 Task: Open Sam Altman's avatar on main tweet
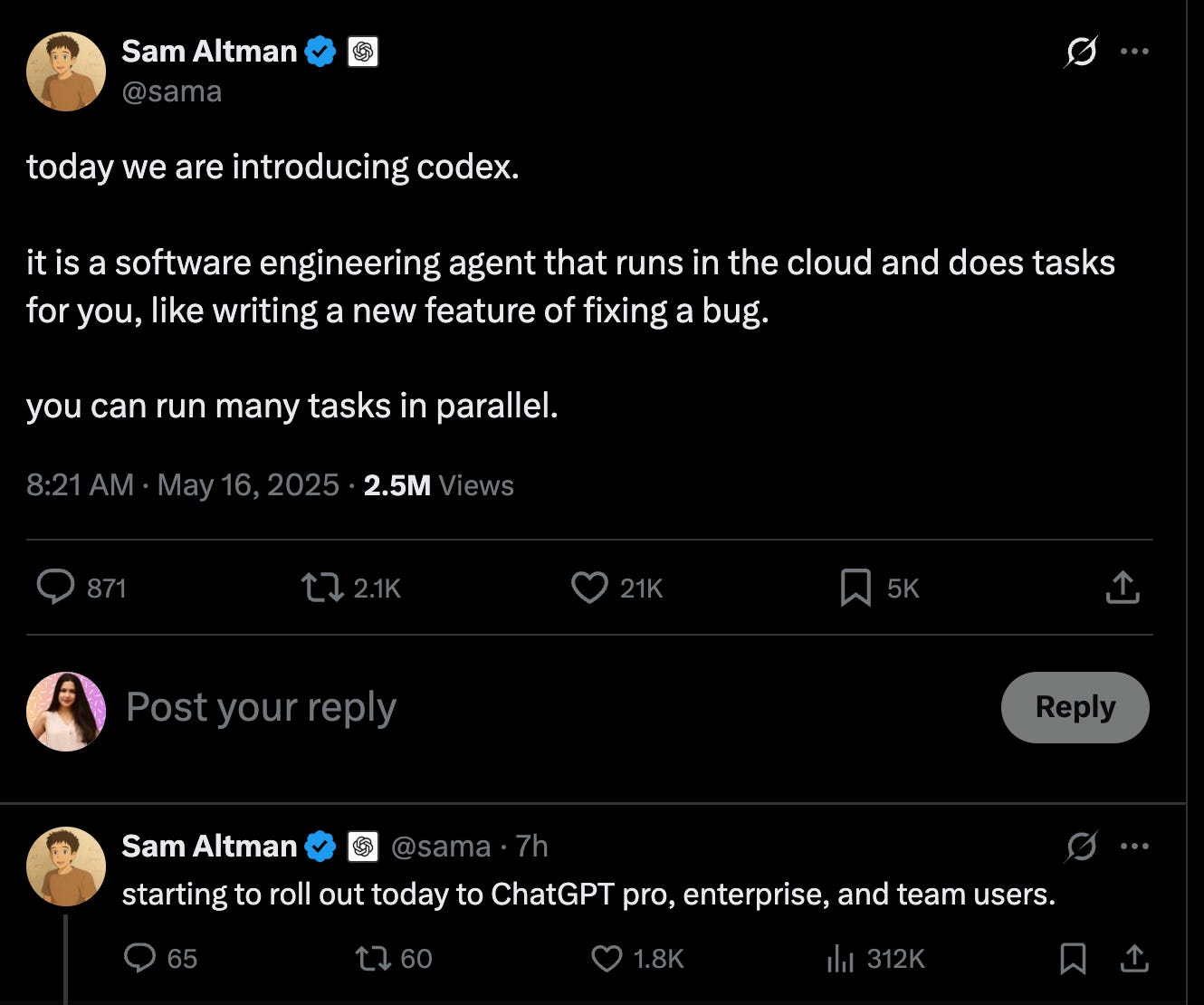[x=66, y=72]
